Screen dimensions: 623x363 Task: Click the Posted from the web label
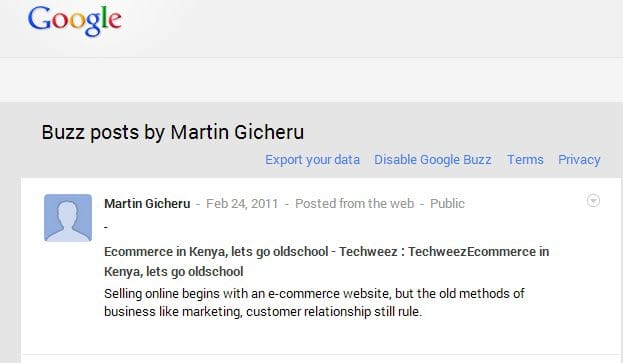(x=354, y=204)
